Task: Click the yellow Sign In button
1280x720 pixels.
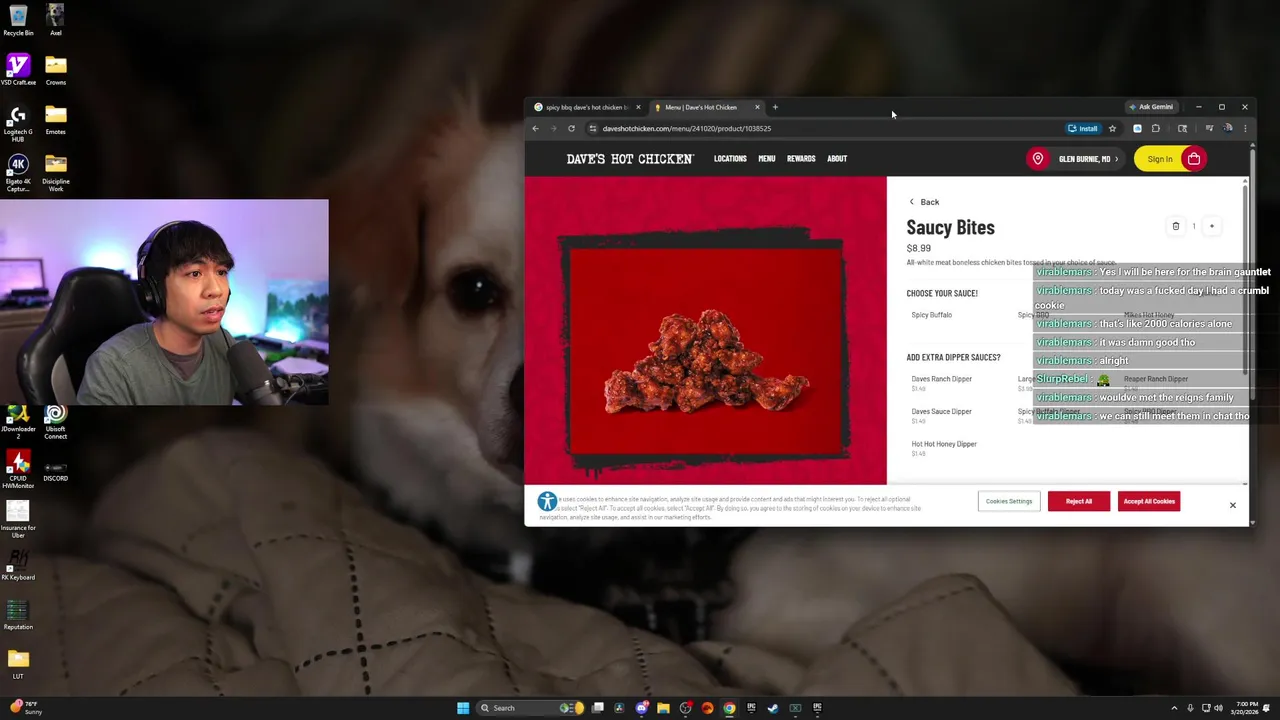Action: (x=1159, y=159)
